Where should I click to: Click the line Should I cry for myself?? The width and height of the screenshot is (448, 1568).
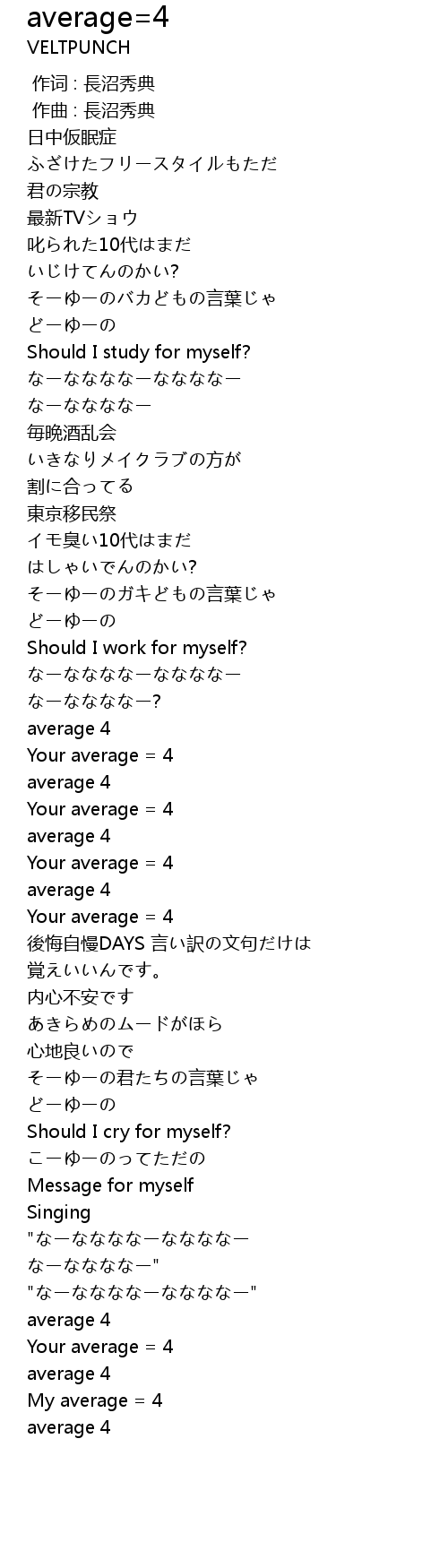coord(129,1132)
